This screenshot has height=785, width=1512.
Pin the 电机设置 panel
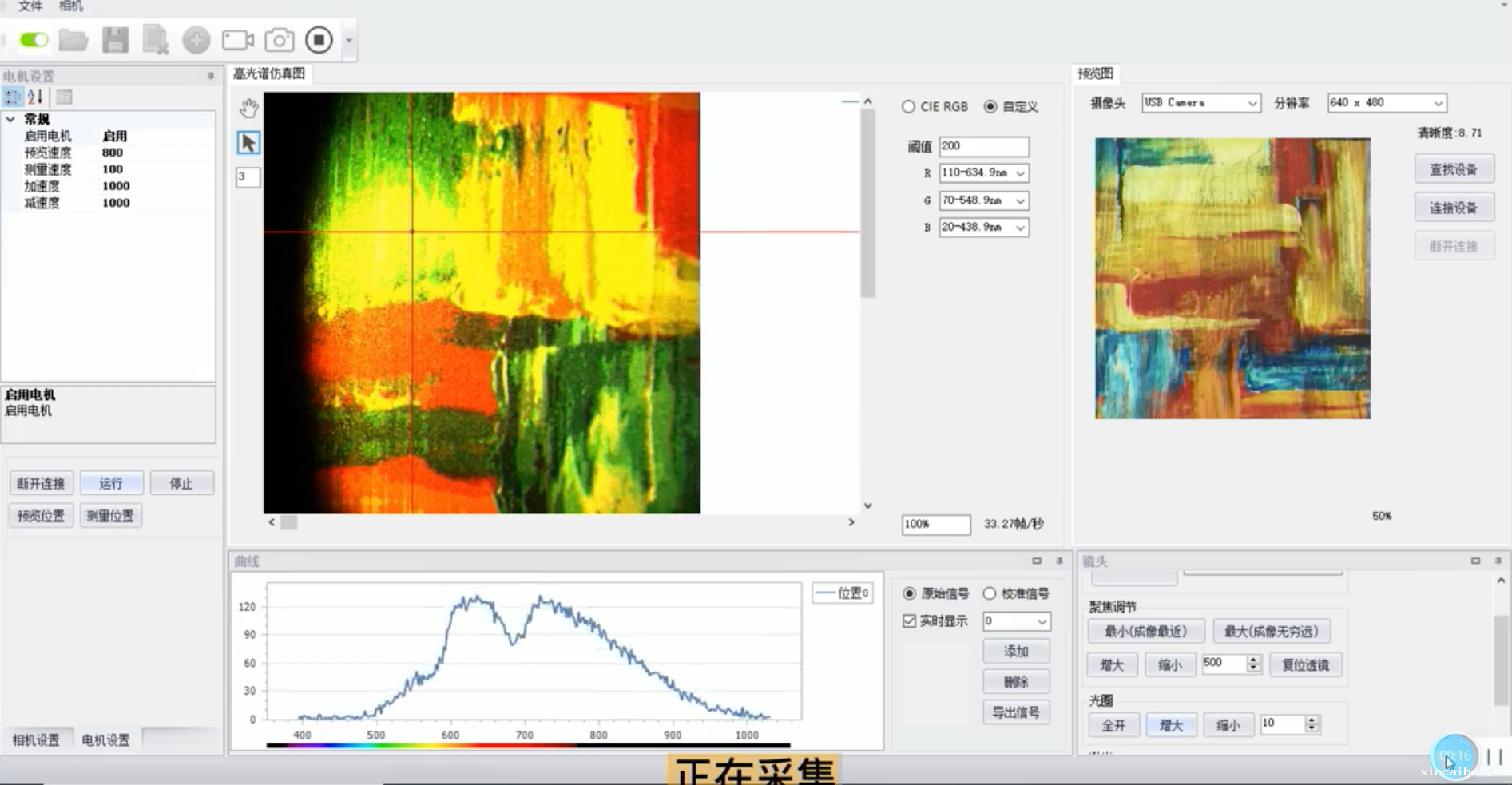click(211, 76)
